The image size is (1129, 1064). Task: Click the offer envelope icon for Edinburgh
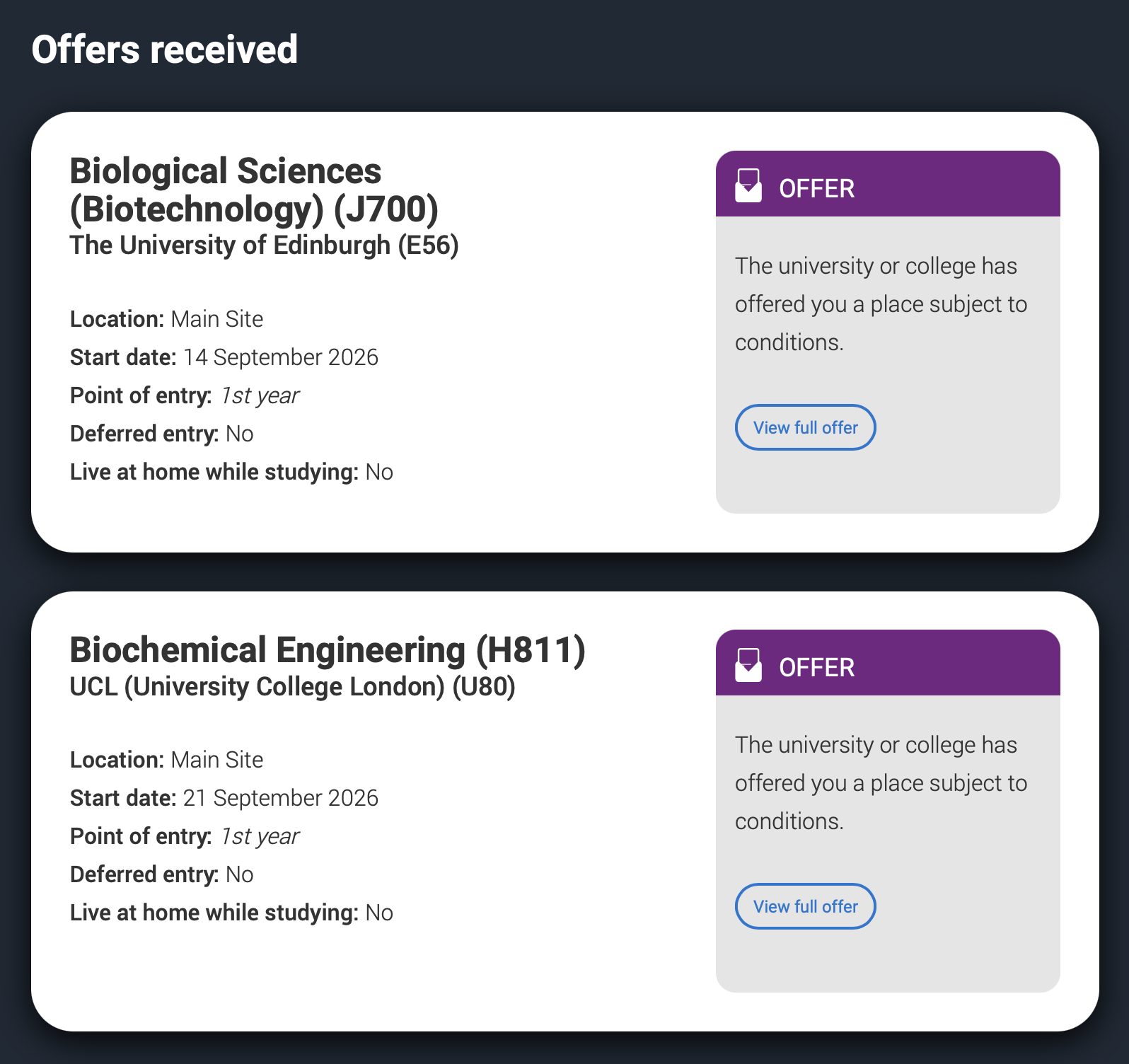click(748, 185)
